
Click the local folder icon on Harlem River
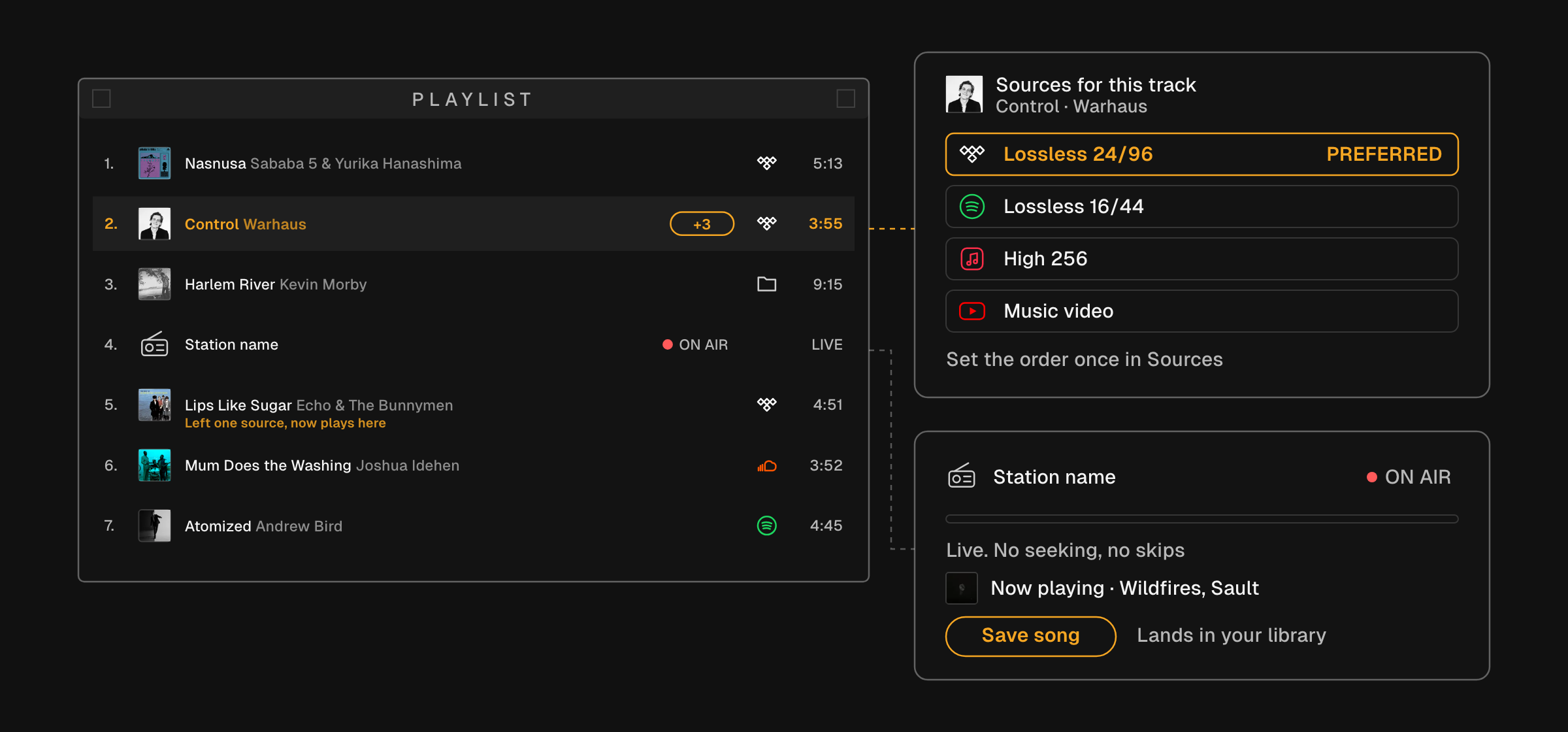point(766,284)
